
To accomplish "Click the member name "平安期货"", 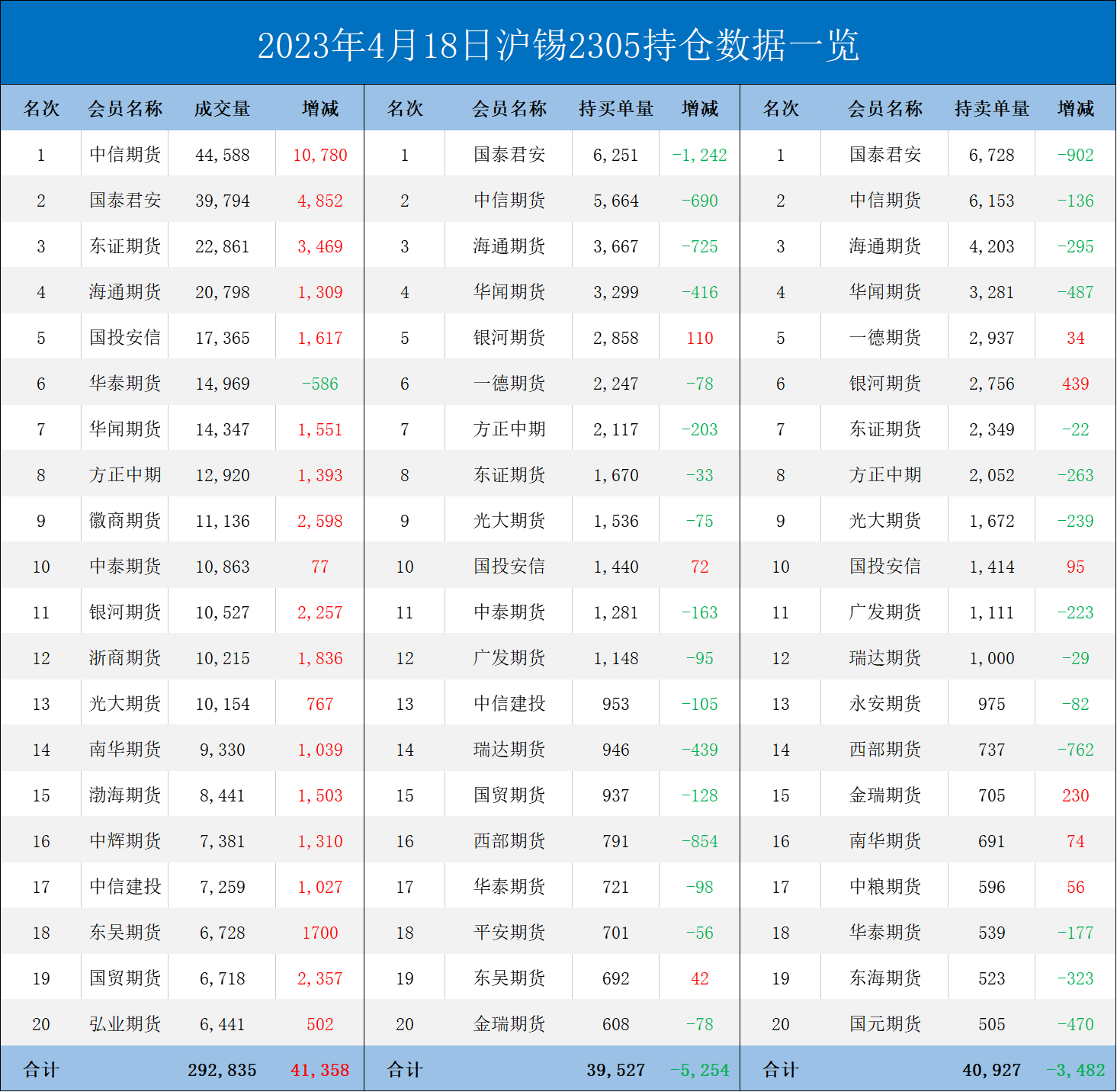I will coord(509,933).
